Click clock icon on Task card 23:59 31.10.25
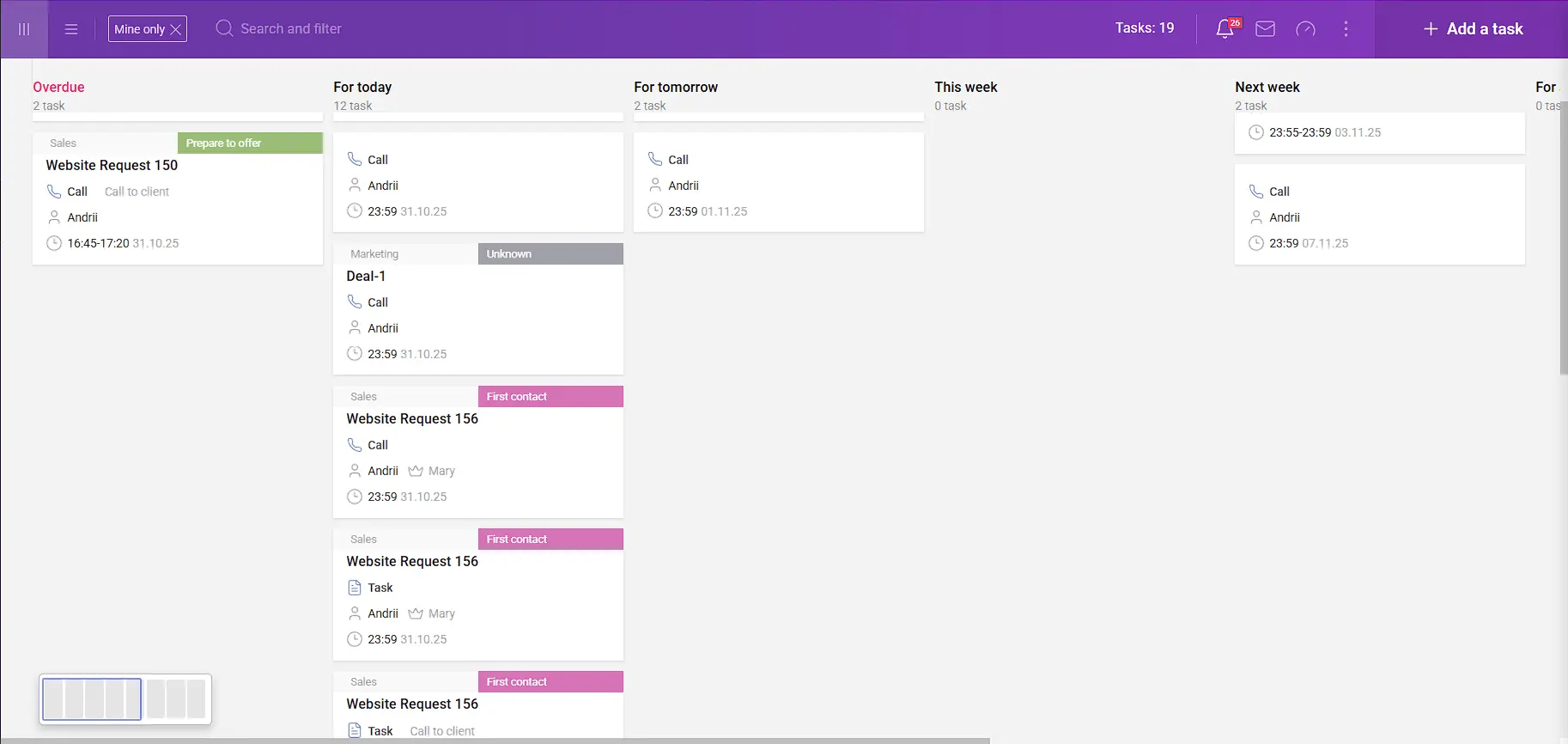Viewport: 1568px width, 744px height. pos(355,639)
